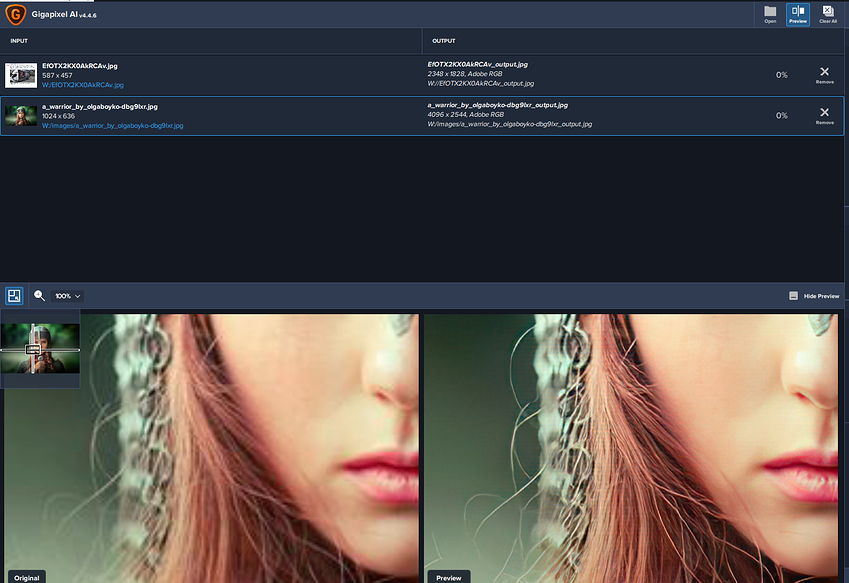Open the W:/EfOTX2KX0AkRCAv.jpg path link
849x583 pixels.
tap(83, 85)
